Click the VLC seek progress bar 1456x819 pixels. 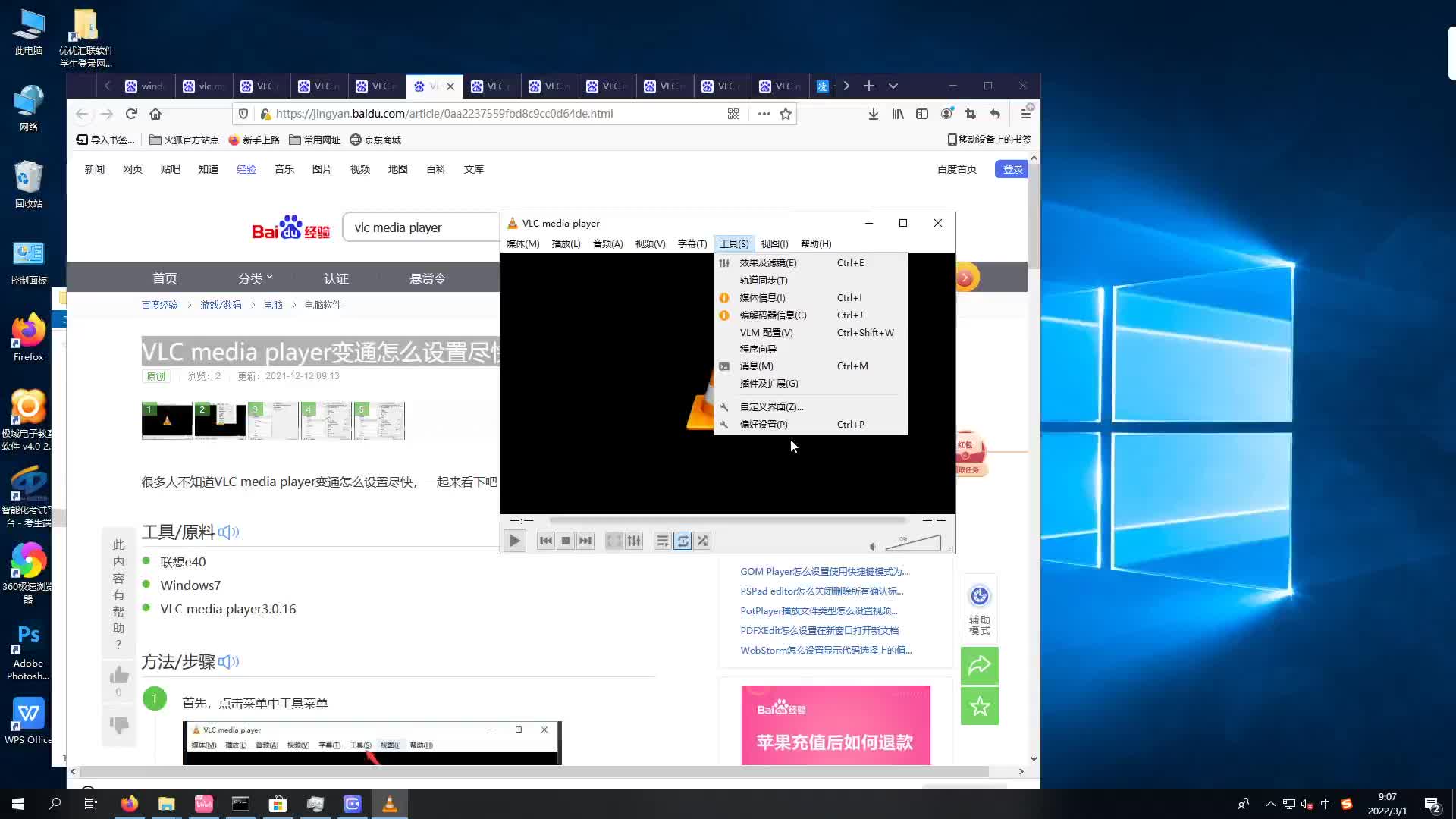(x=727, y=520)
